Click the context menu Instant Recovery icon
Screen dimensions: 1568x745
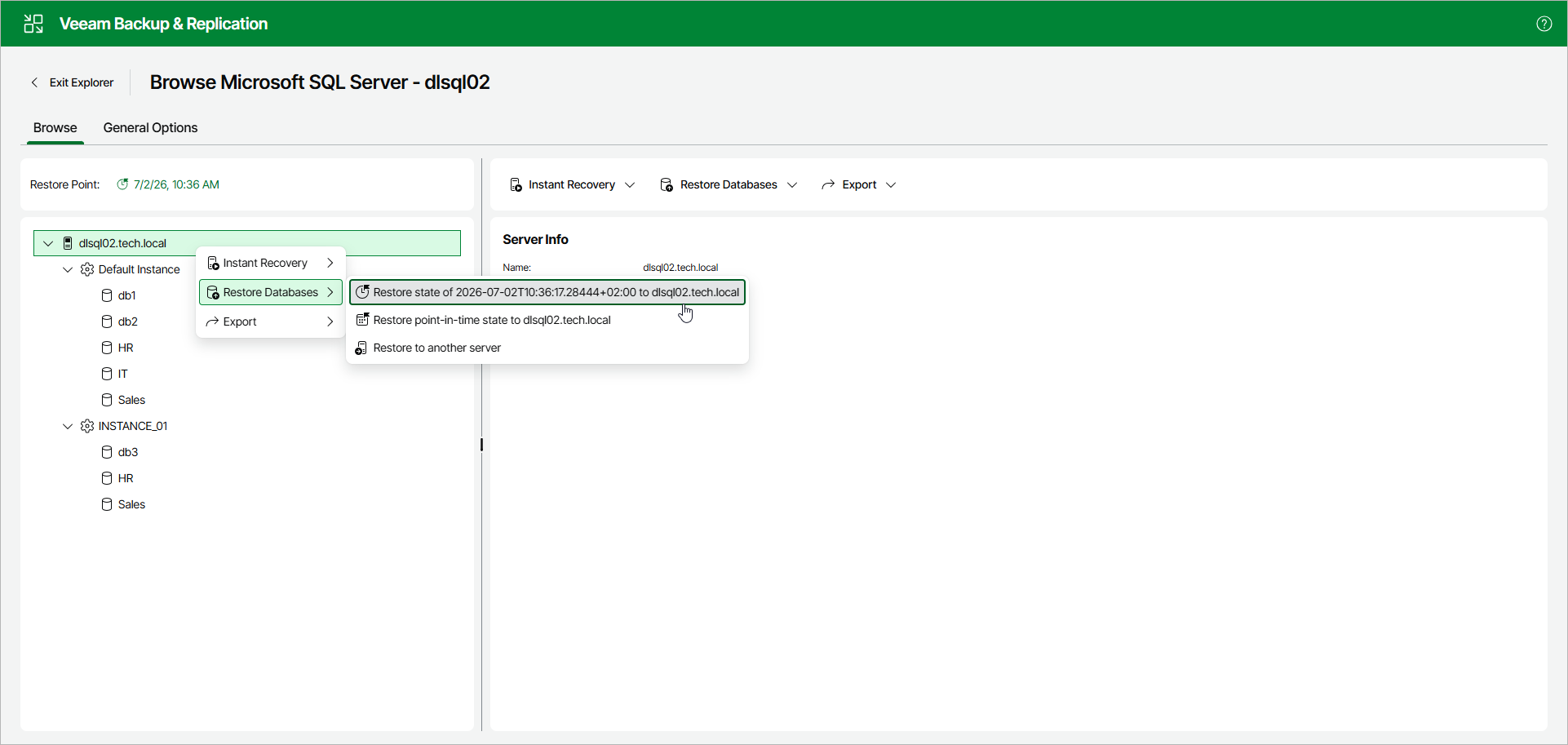(213, 263)
